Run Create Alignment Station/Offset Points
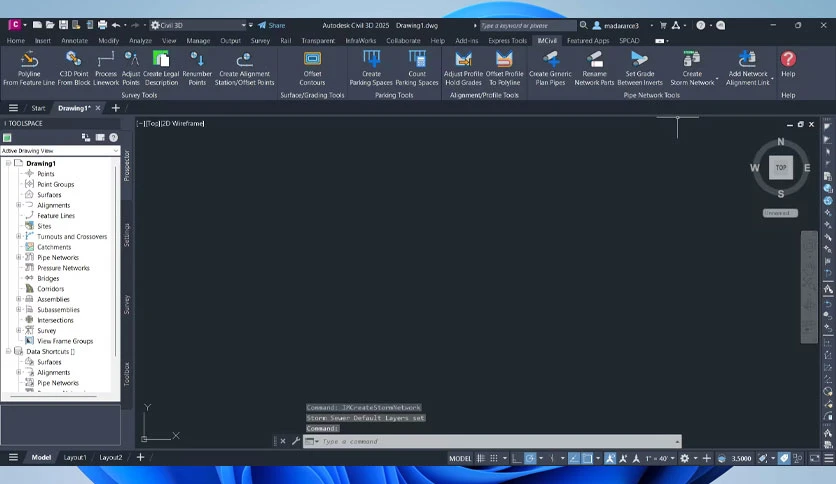This screenshot has height=484, width=836. pos(244,68)
